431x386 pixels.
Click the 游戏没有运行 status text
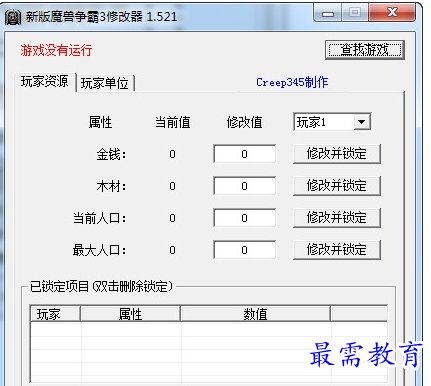tap(56, 50)
